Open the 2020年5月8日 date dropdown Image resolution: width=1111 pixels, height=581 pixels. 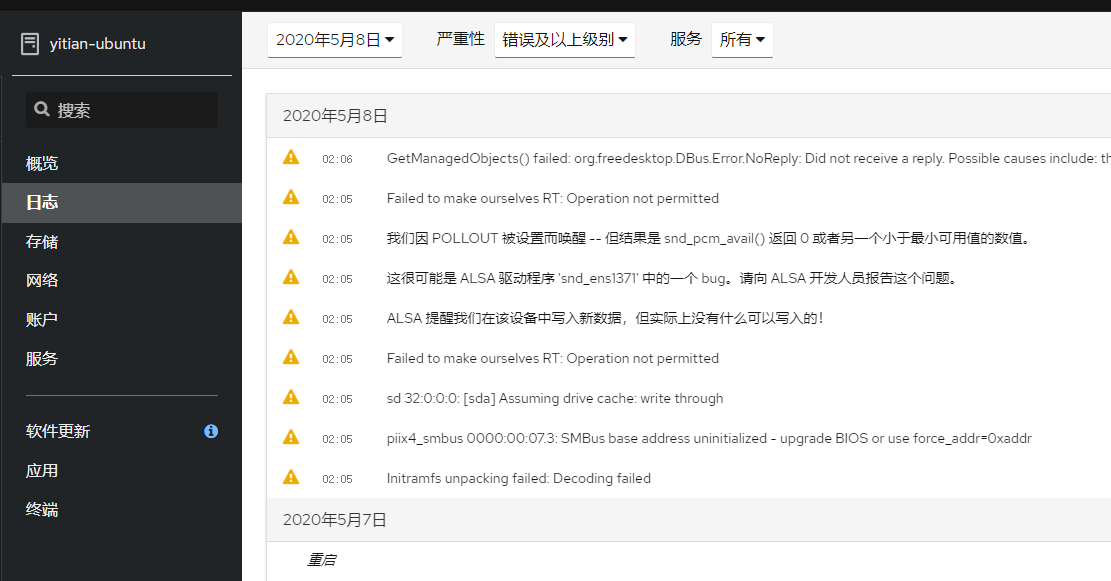point(335,40)
